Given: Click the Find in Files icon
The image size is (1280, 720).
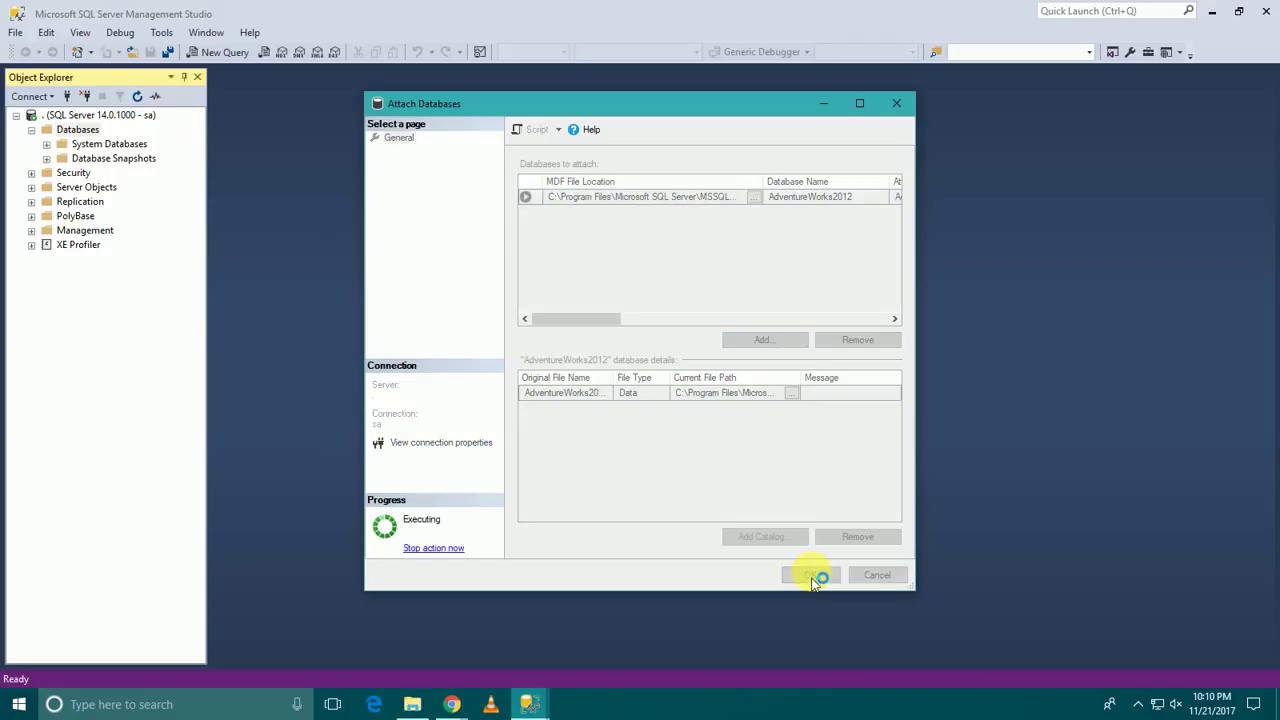Looking at the screenshot, I should click(935, 52).
